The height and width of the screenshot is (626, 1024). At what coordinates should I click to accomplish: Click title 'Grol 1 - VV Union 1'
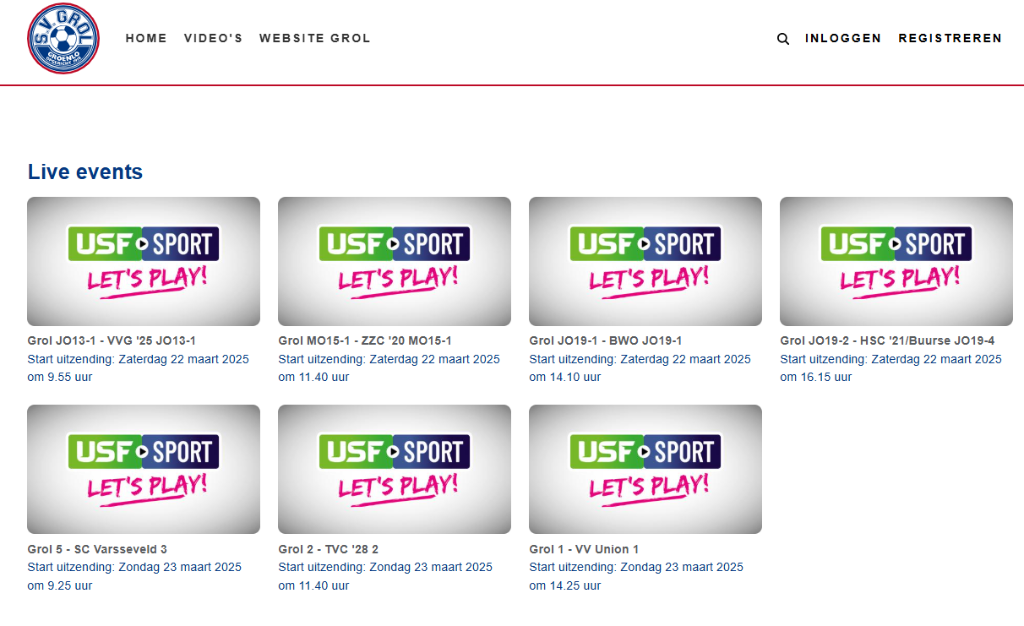coord(584,549)
